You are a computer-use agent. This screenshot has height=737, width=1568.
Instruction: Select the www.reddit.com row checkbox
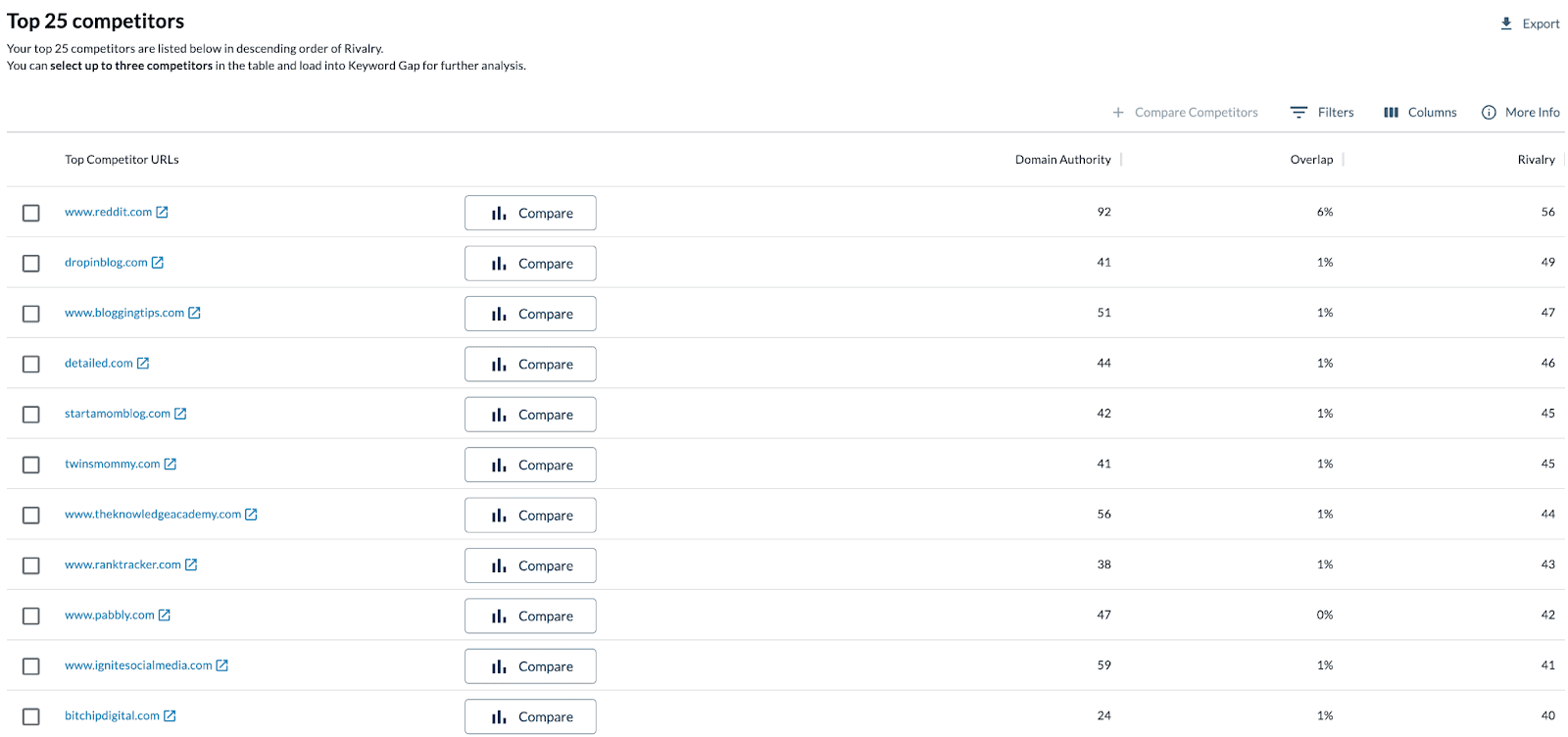[x=31, y=213]
